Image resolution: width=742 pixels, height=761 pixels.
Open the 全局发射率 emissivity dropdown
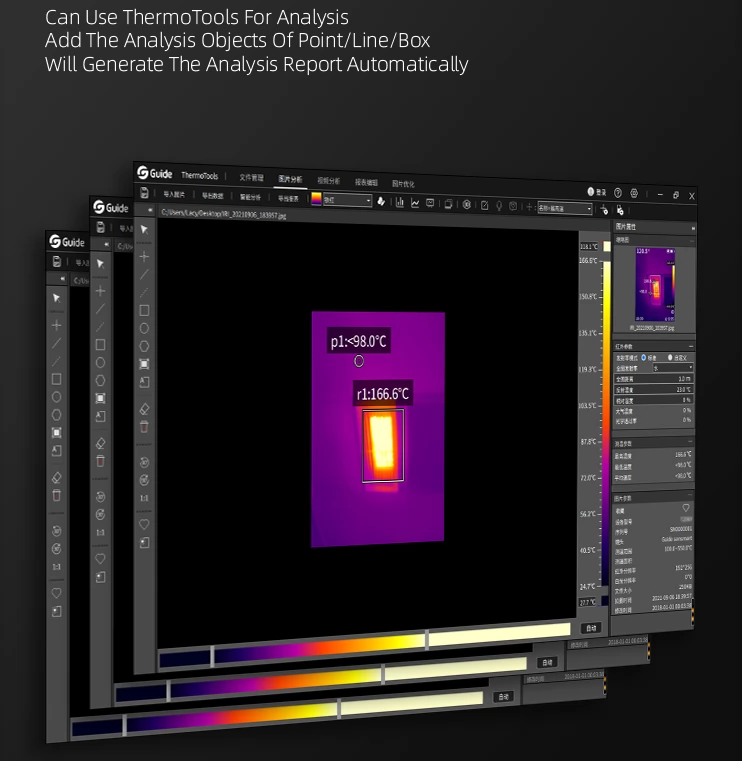click(x=671, y=367)
